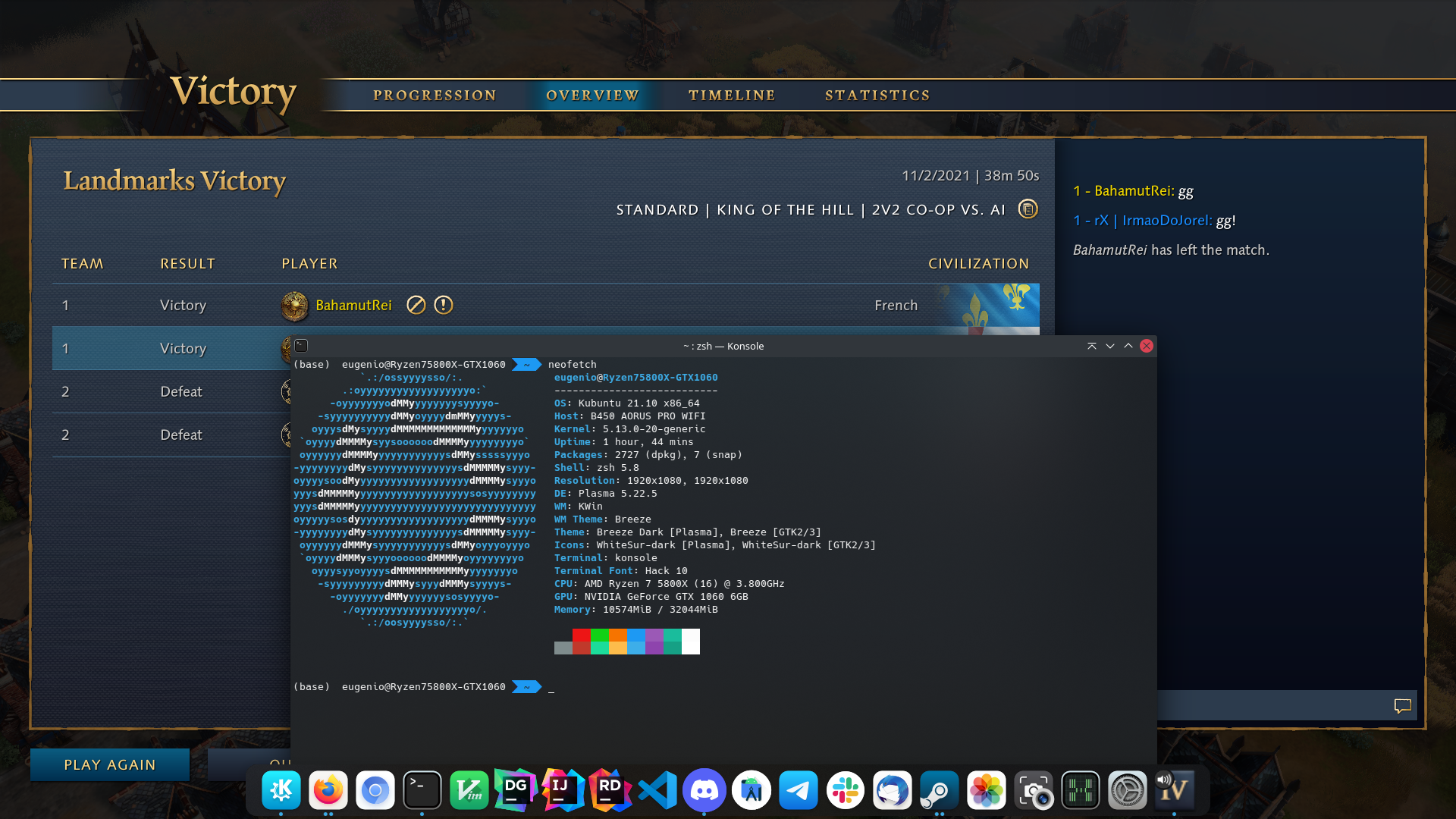Copy match settings with the clipboard icon
1456x819 pixels.
(x=1028, y=209)
